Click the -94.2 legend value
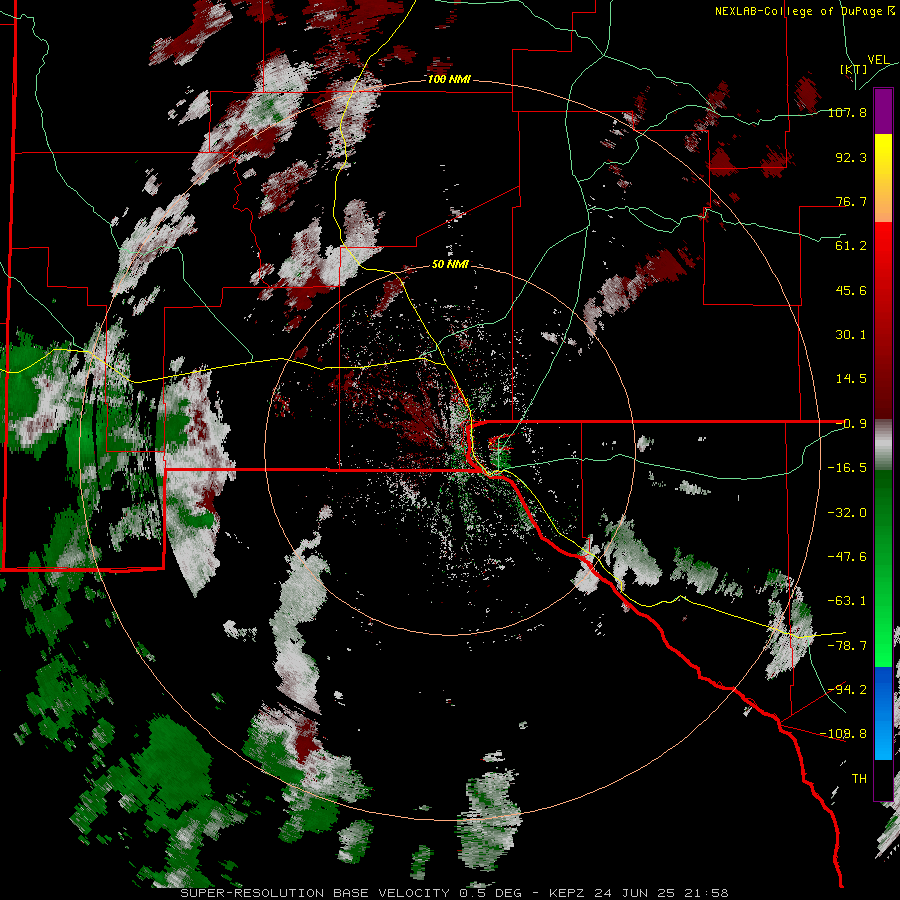Image resolution: width=900 pixels, height=900 pixels. (x=847, y=689)
